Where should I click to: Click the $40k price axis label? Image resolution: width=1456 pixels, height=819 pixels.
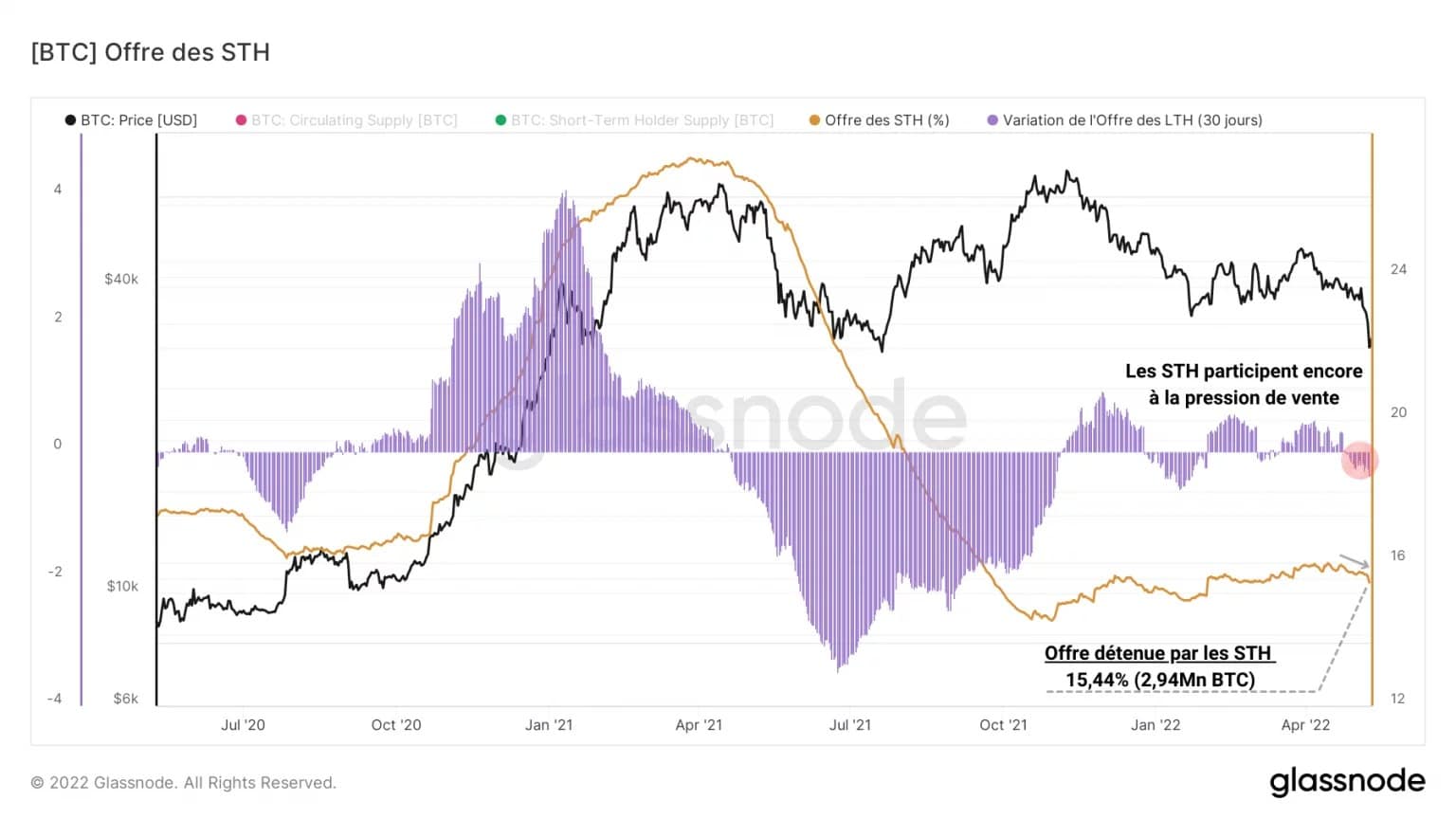tap(121, 279)
